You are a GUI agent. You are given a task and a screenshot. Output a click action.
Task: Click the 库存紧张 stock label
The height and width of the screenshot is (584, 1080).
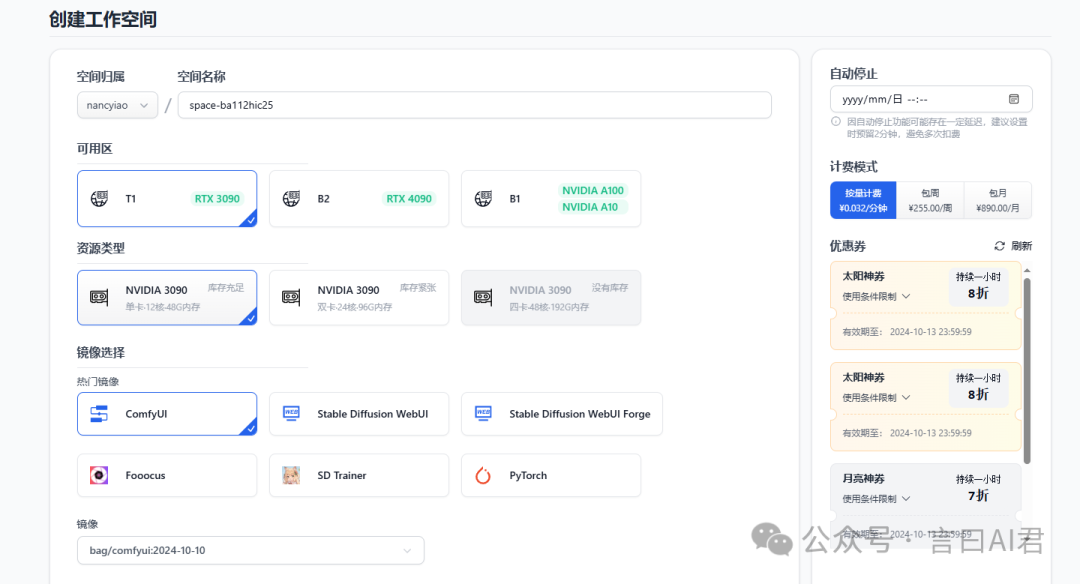[418, 287]
